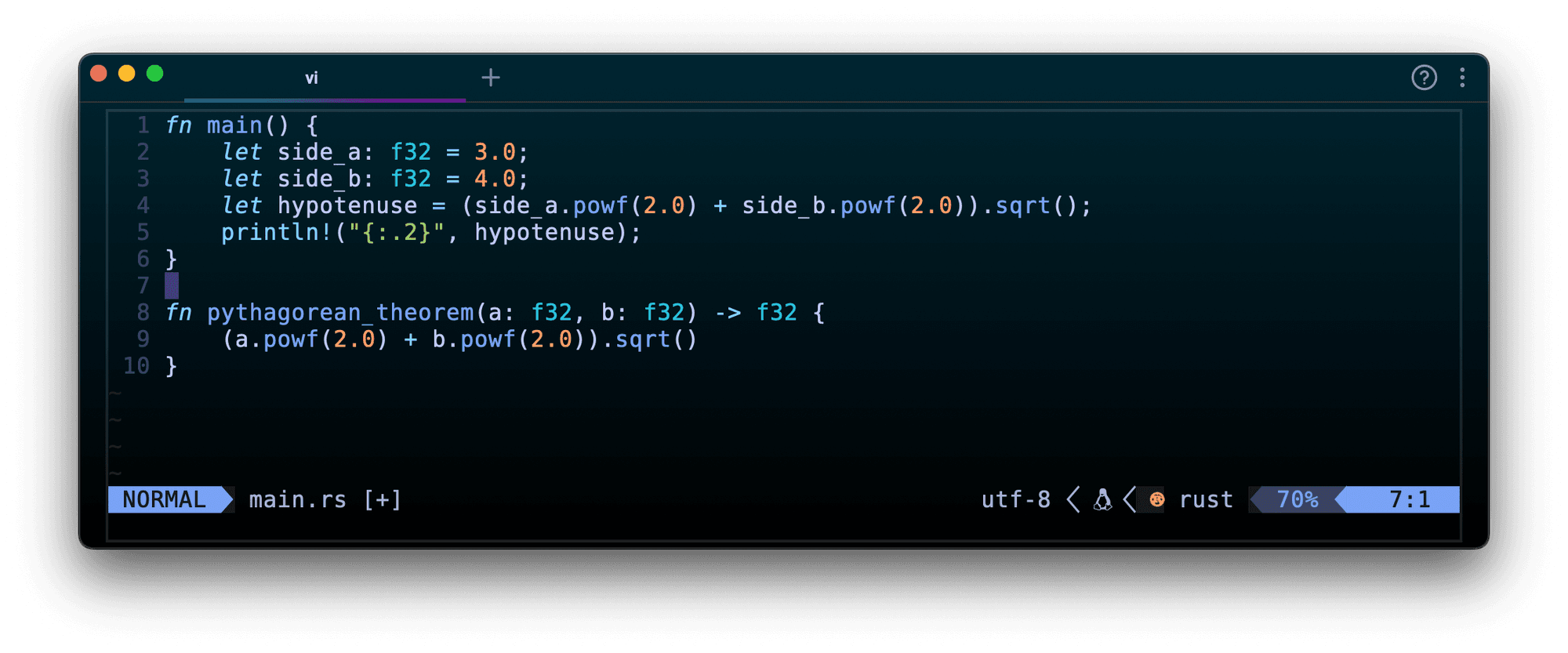This screenshot has width=1568, height=653.
Task: Open the three-dot options menu
Action: [x=1462, y=78]
